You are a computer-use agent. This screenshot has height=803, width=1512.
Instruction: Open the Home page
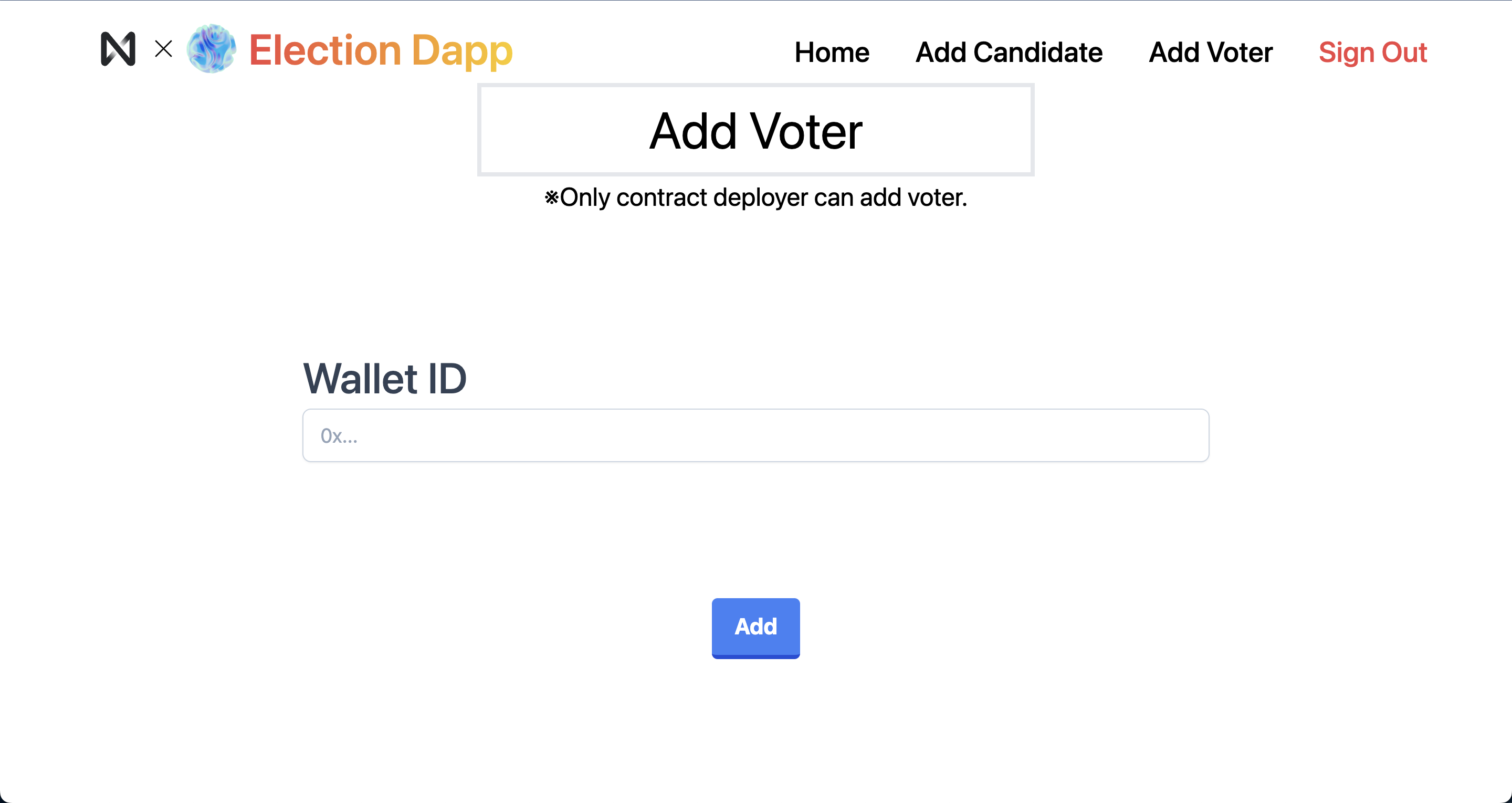[x=832, y=52]
